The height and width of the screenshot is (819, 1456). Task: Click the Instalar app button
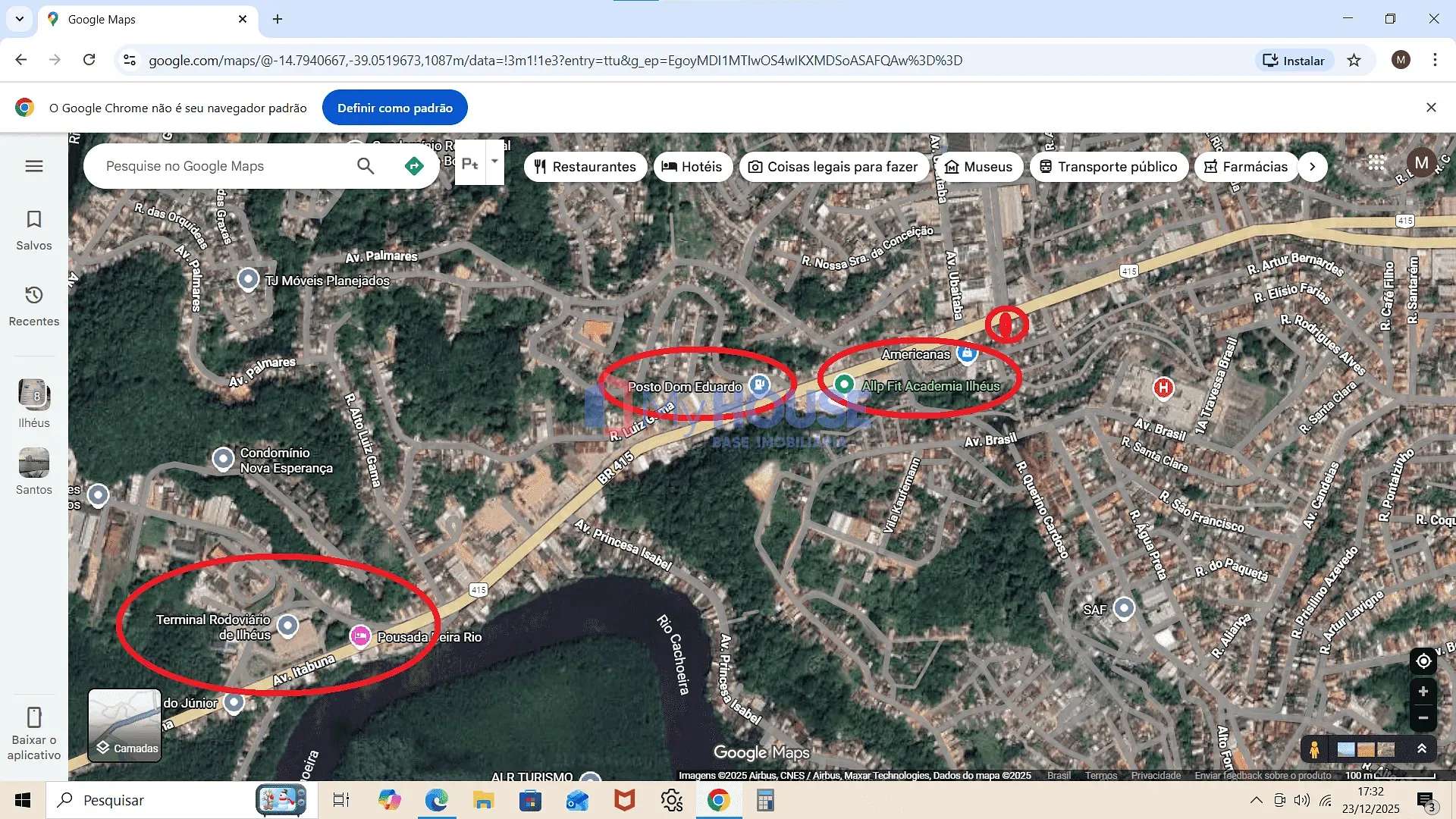pyautogui.click(x=1294, y=61)
